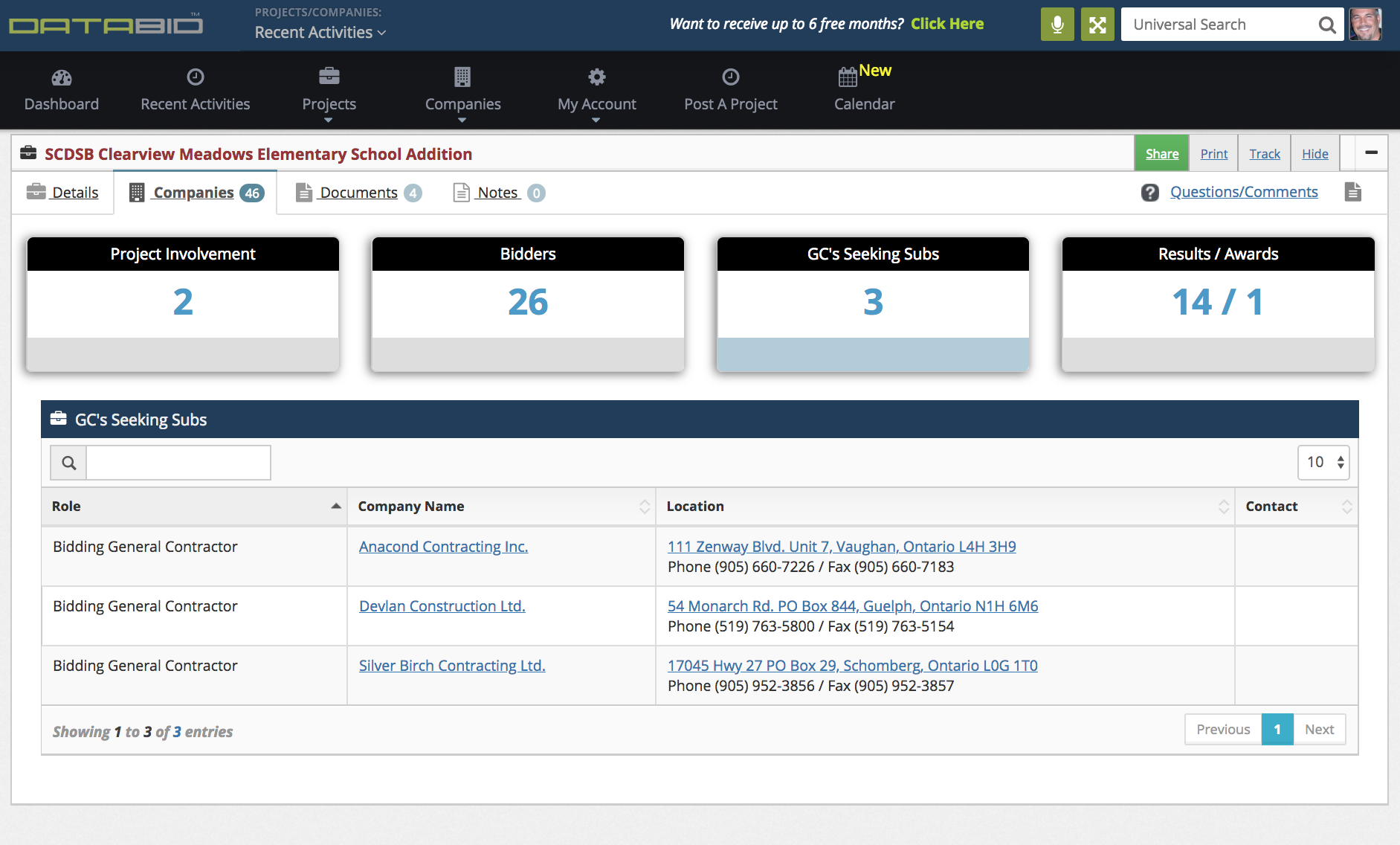Collapse the project panel with minus icon

pos(1372,152)
